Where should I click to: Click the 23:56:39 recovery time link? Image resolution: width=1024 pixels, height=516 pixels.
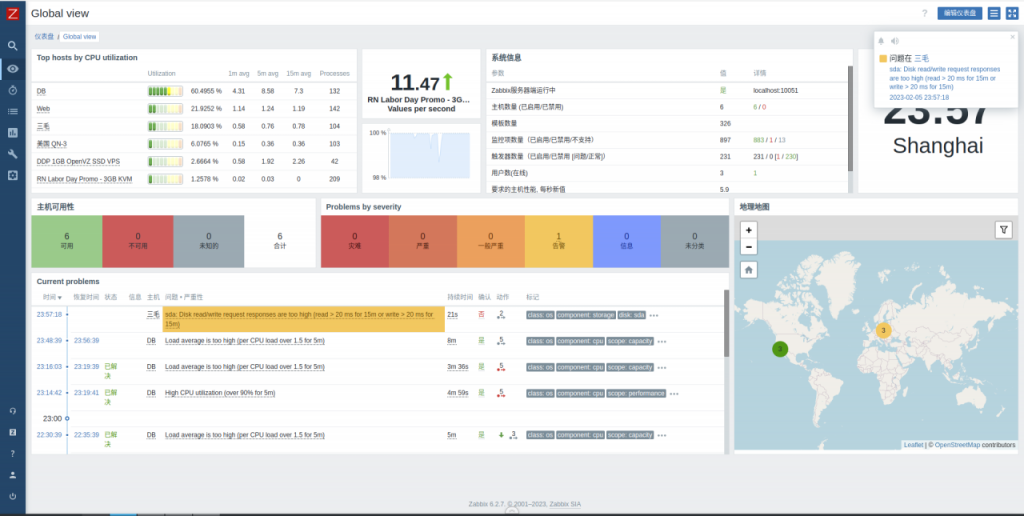[x=86, y=340]
